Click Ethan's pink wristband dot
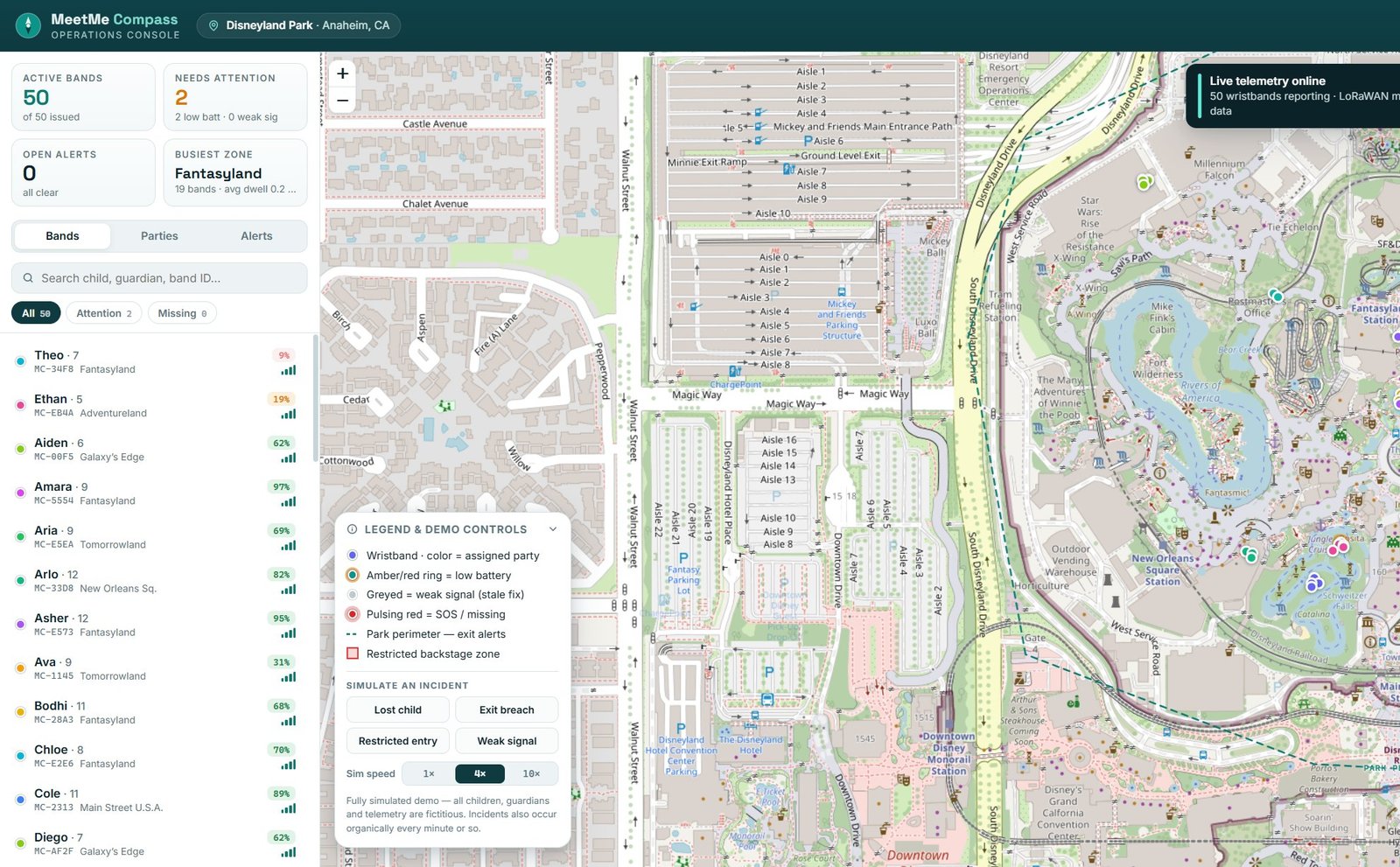This screenshot has height=867, width=1400. coord(20,405)
